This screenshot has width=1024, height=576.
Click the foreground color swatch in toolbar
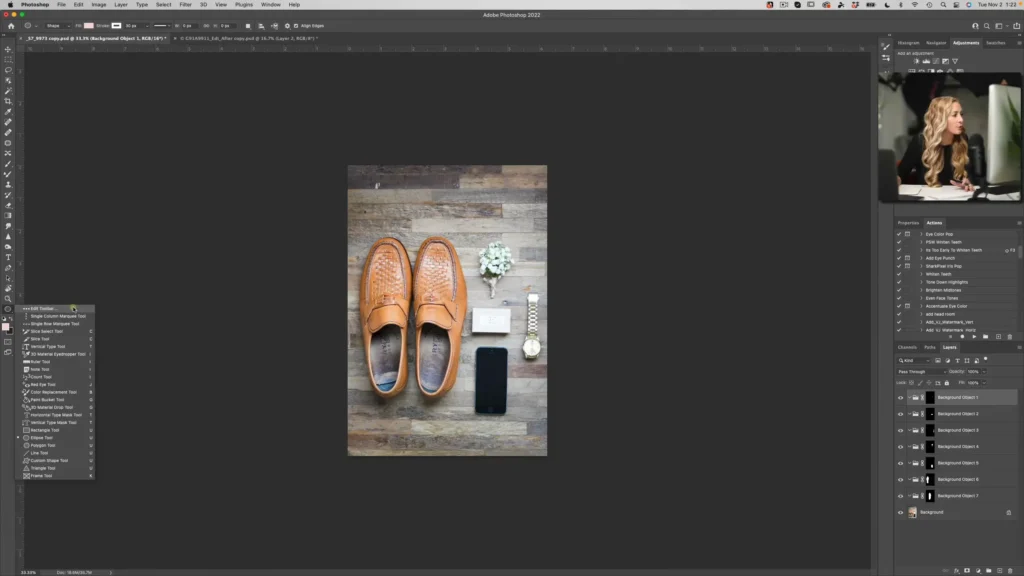point(6,327)
